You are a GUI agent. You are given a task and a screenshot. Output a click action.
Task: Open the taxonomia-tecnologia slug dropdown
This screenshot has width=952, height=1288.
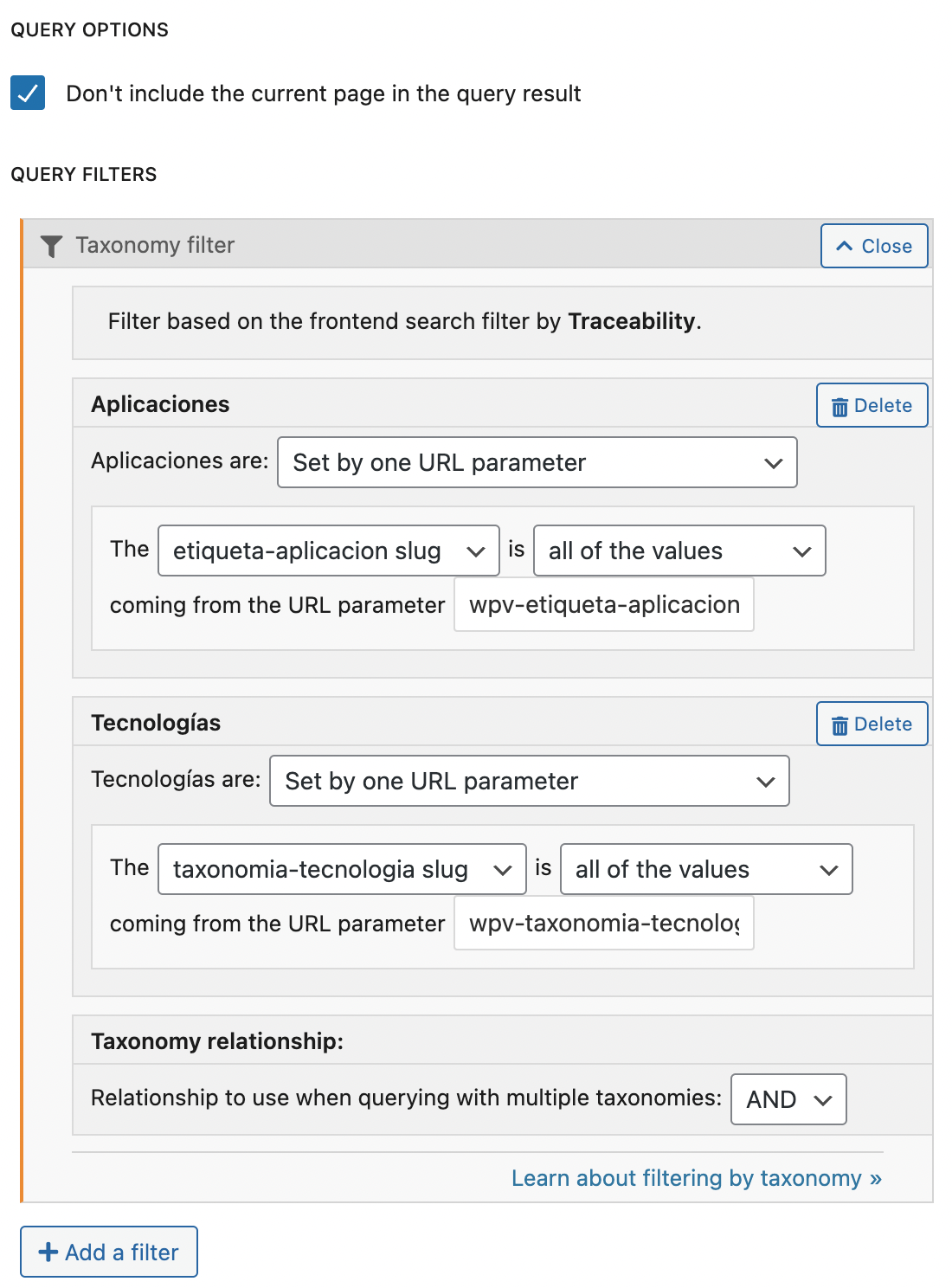pyautogui.click(x=342, y=869)
